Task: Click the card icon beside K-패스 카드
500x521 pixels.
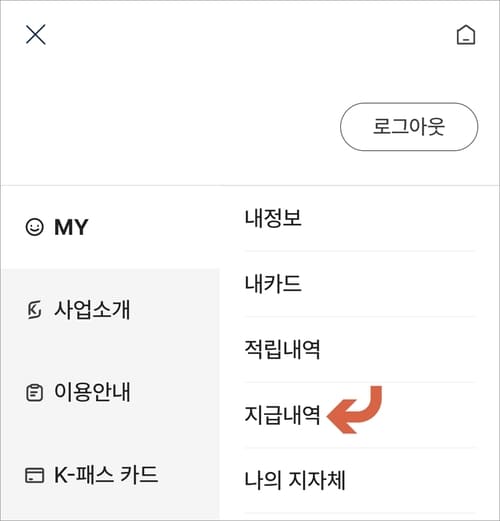Action: (35, 475)
